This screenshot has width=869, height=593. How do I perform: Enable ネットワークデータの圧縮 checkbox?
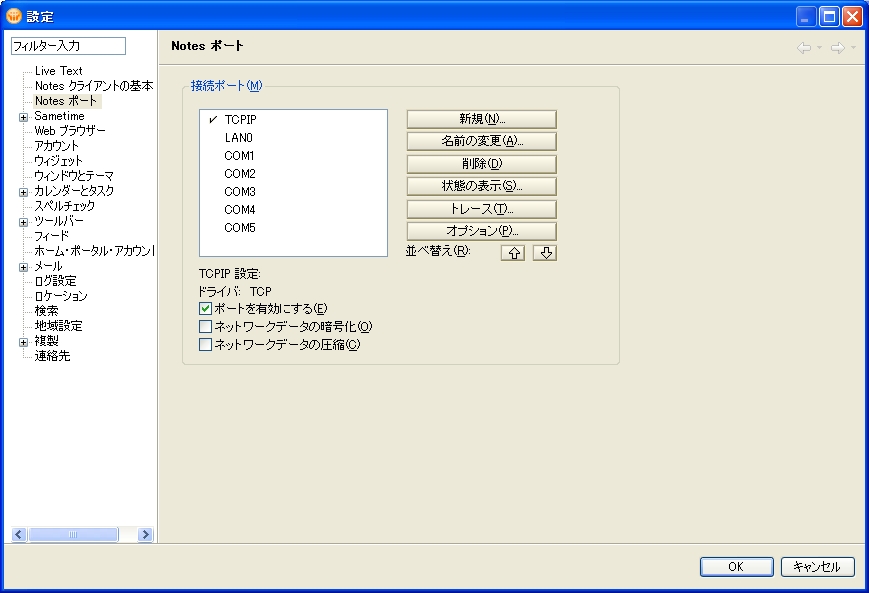(205, 344)
